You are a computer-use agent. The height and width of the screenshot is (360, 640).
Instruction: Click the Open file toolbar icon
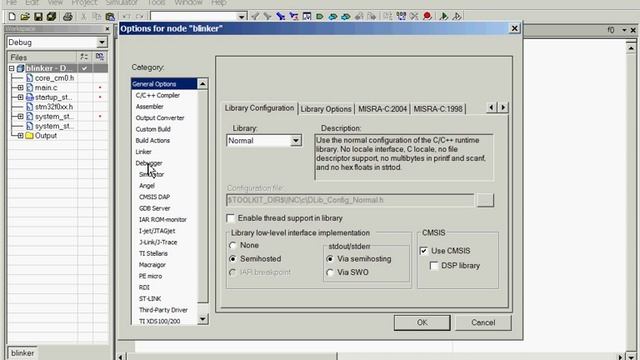[x=25, y=17]
